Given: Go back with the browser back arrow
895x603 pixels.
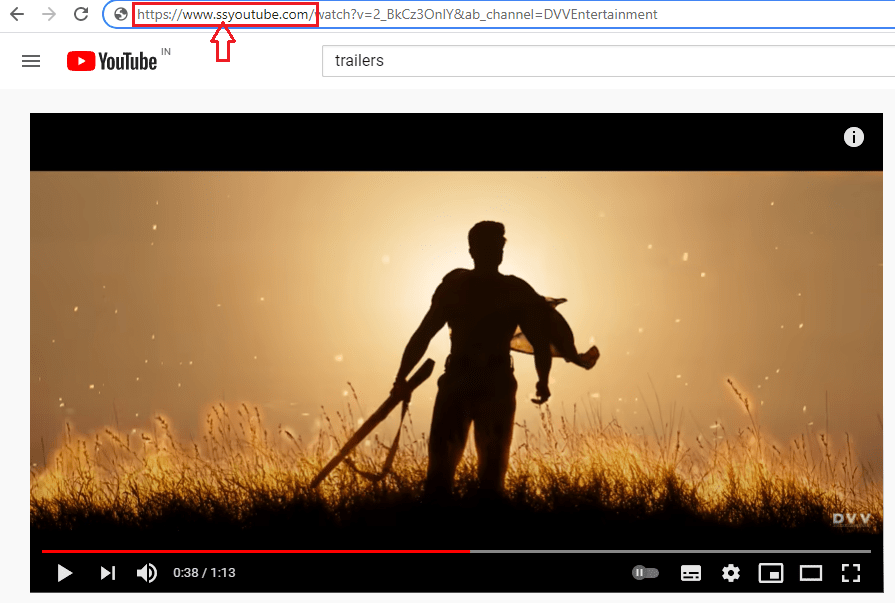Looking at the screenshot, I should 17,14.
